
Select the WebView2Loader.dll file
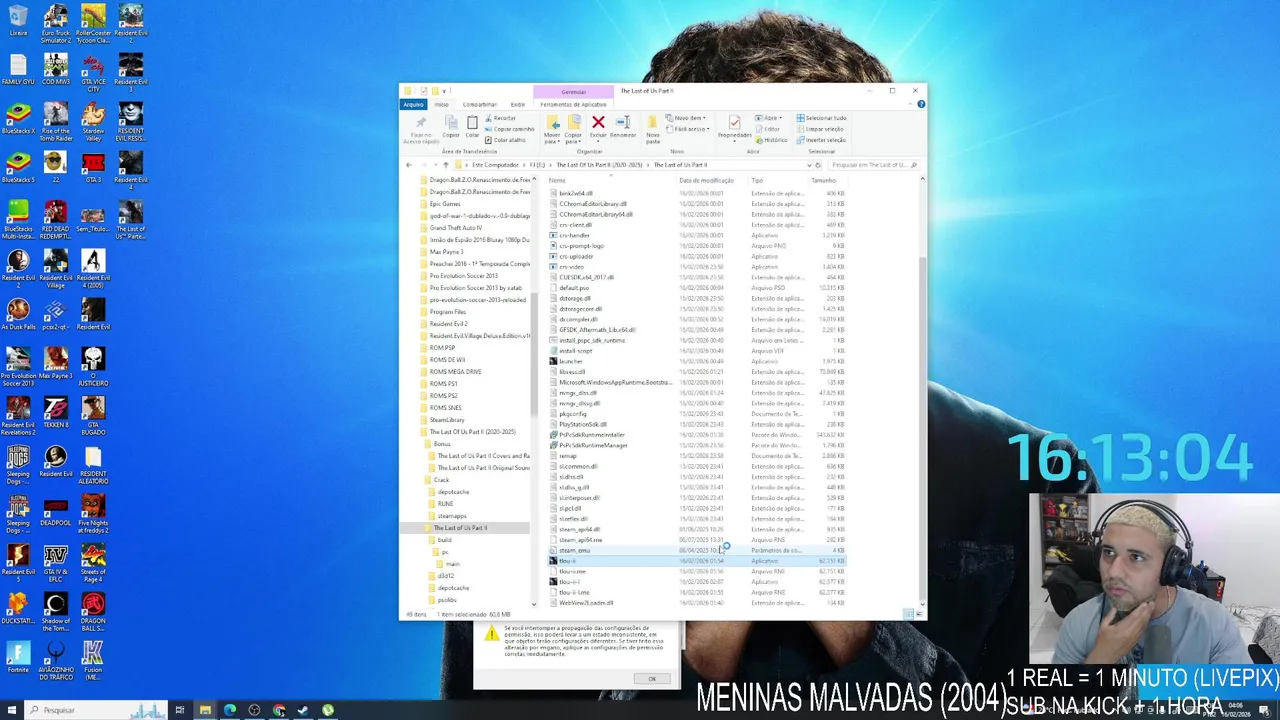click(x=586, y=603)
